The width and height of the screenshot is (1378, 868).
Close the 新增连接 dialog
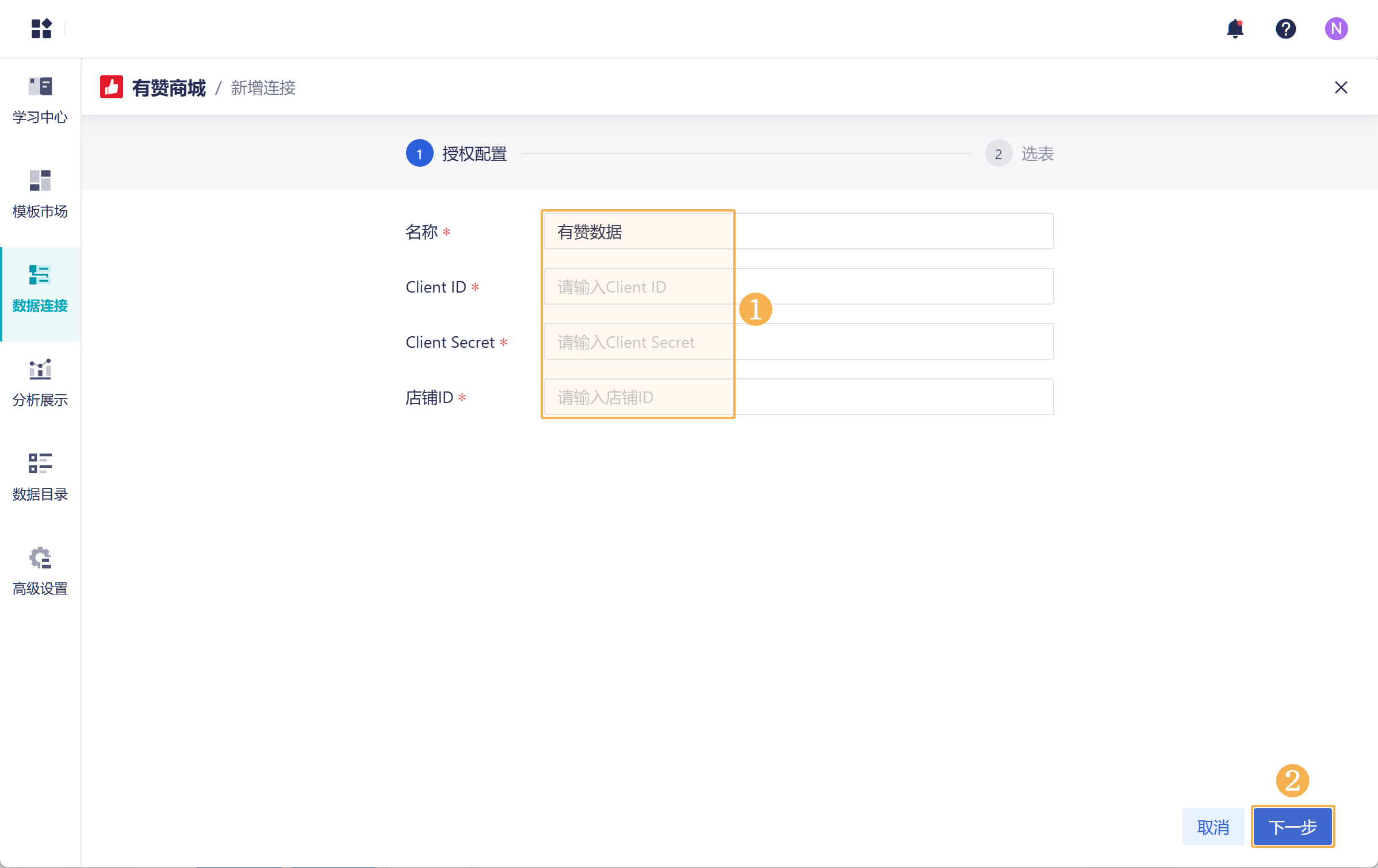(1342, 87)
